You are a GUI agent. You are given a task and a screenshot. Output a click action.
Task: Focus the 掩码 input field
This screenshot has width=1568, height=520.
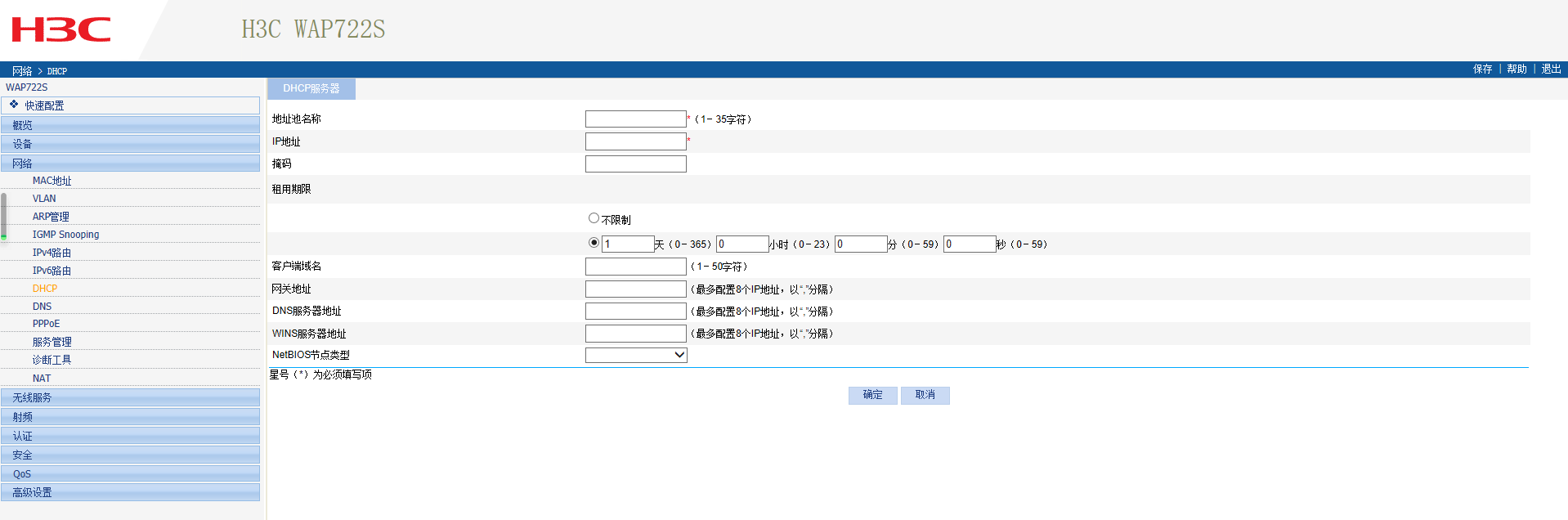(636, 164)
